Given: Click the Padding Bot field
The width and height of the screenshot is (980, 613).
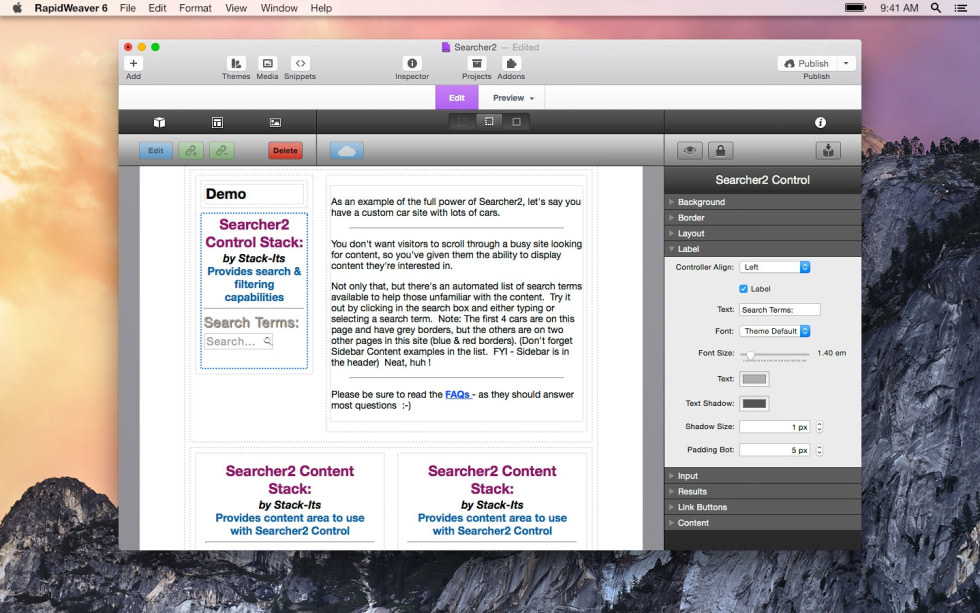Looking at the screenshot, I should (x=774, y=450).
